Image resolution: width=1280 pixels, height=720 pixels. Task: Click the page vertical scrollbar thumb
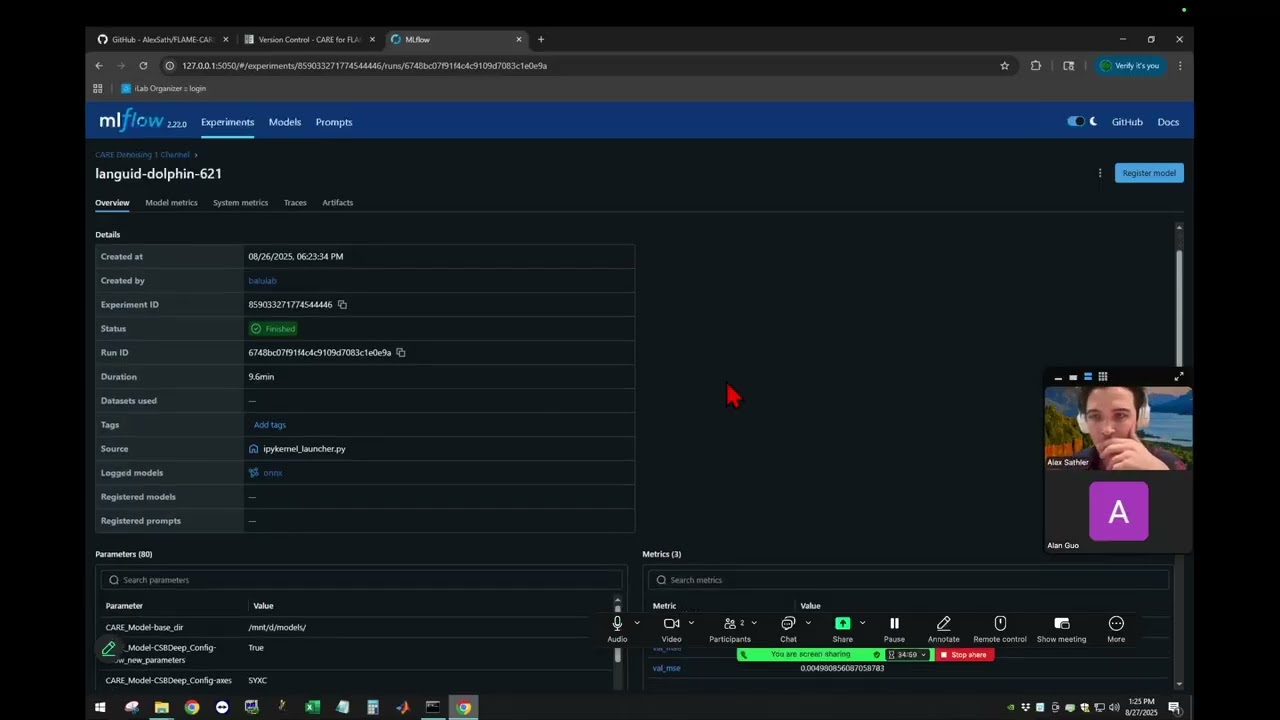point(1179,308)
